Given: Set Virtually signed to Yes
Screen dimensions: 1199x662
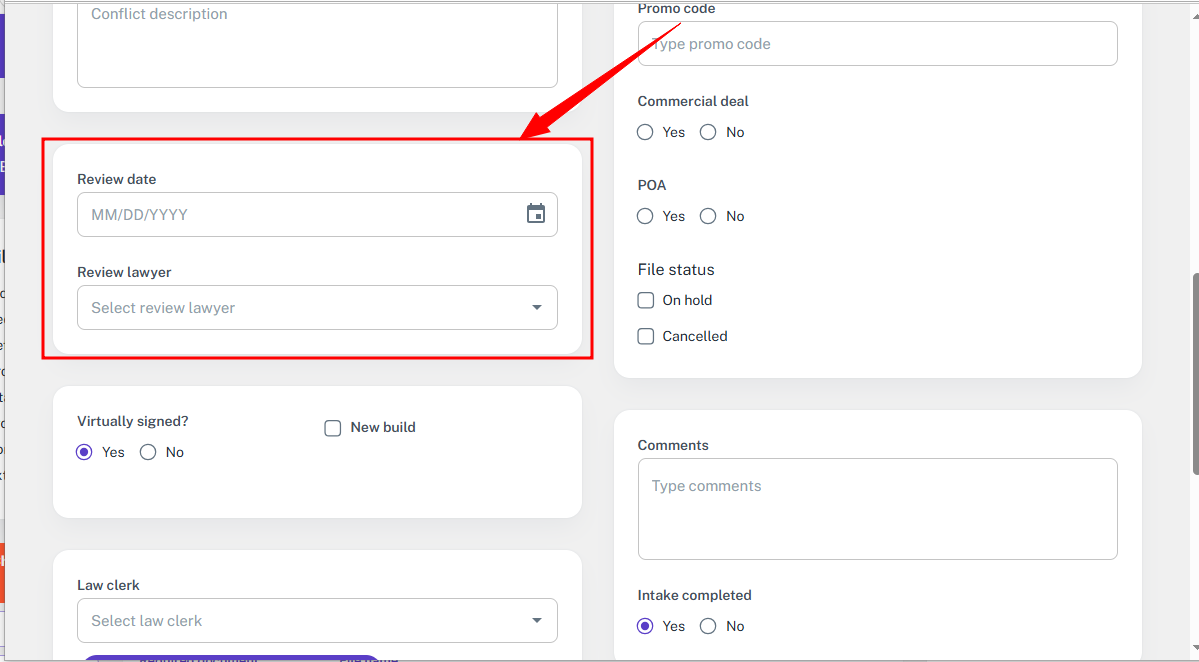Looking at the screenshot, I should [85, 452].
